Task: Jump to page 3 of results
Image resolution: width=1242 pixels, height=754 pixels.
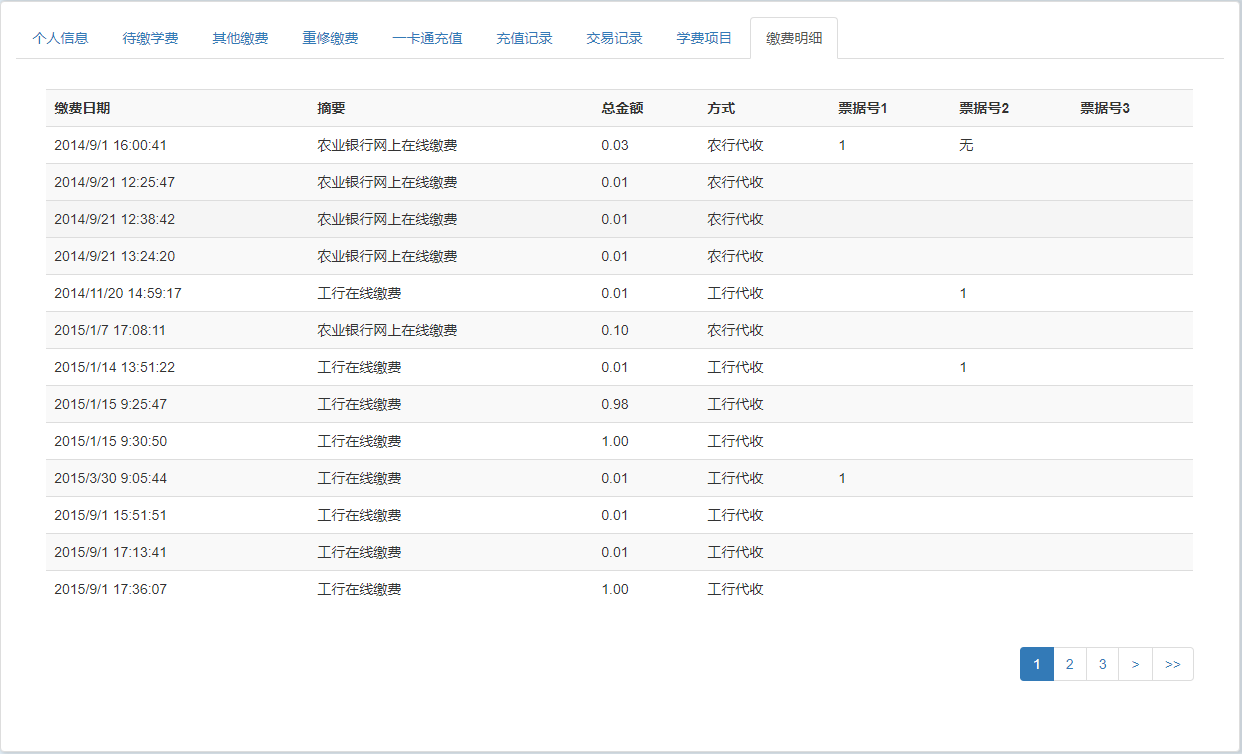Action: coord(1102,664)
